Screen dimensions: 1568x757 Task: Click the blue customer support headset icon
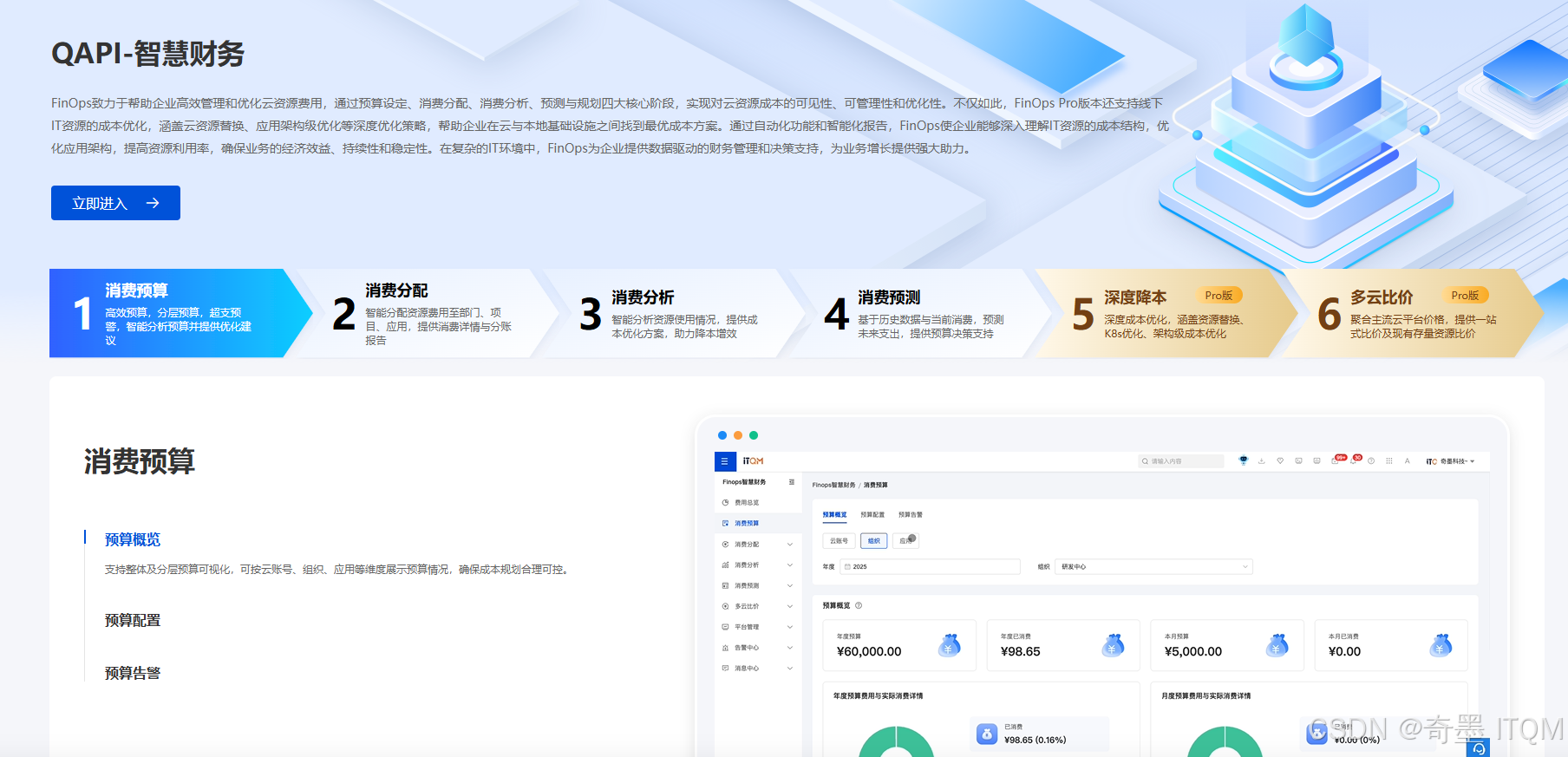[1479, 747]
